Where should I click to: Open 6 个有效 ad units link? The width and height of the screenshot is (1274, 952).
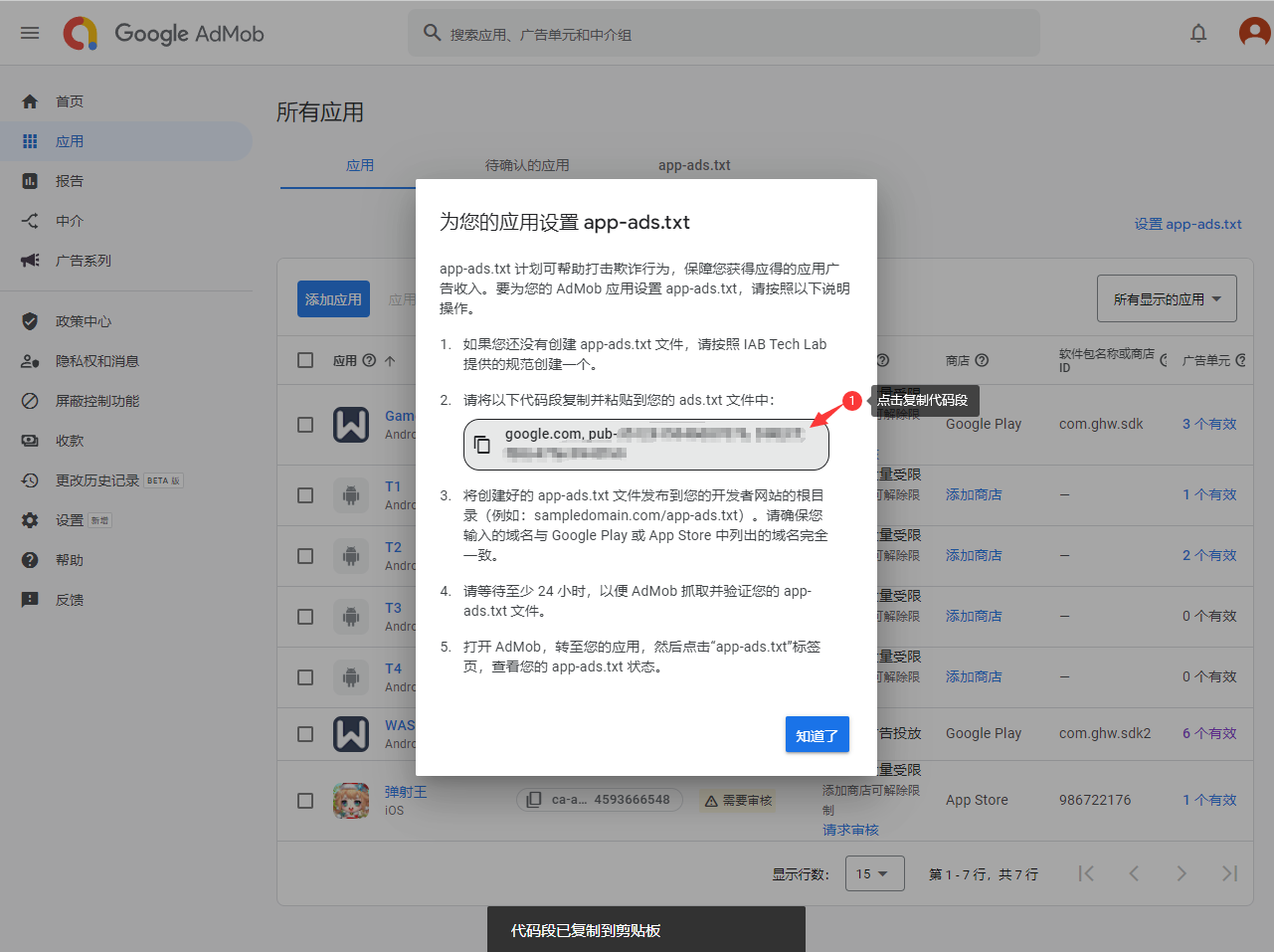(x=1209, y=733)
